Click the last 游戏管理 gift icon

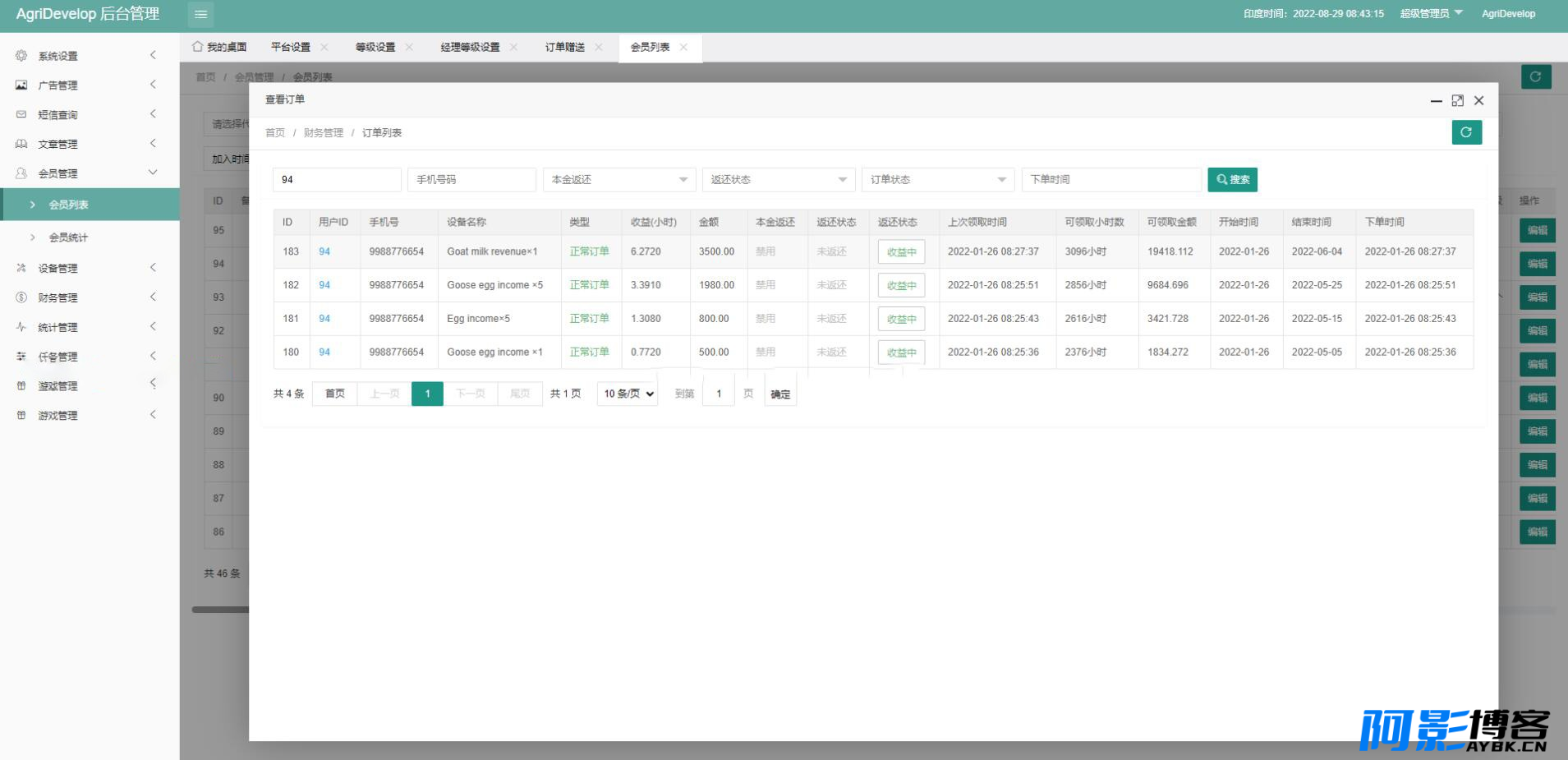(21, 415)
